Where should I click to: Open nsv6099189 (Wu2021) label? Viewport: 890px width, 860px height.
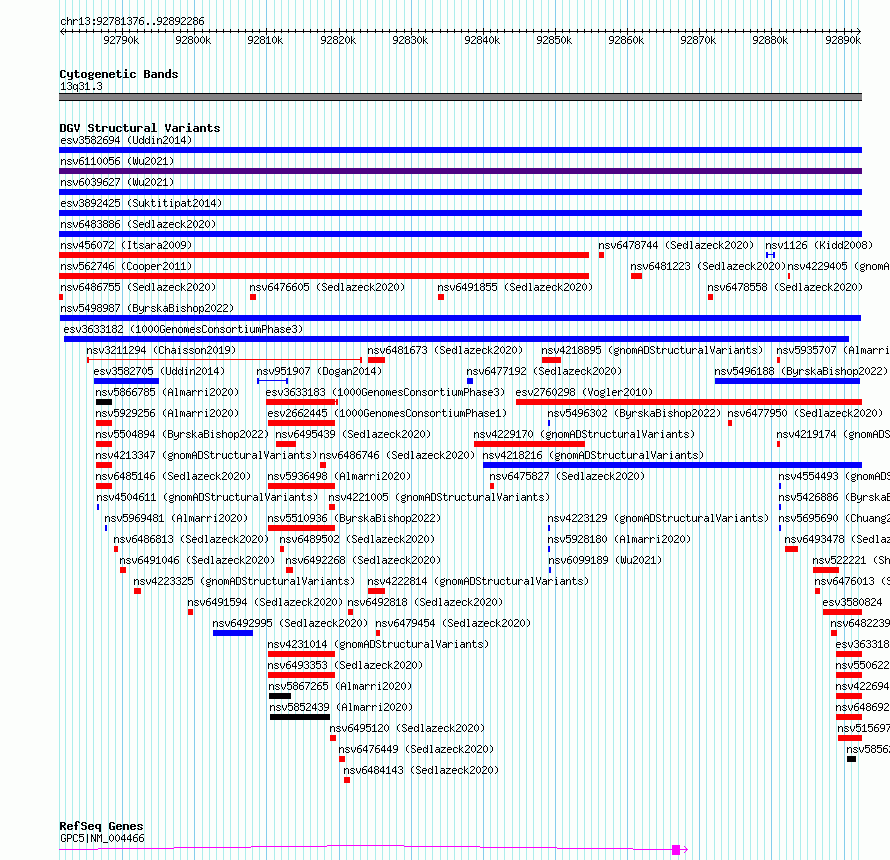coord(605,560)
